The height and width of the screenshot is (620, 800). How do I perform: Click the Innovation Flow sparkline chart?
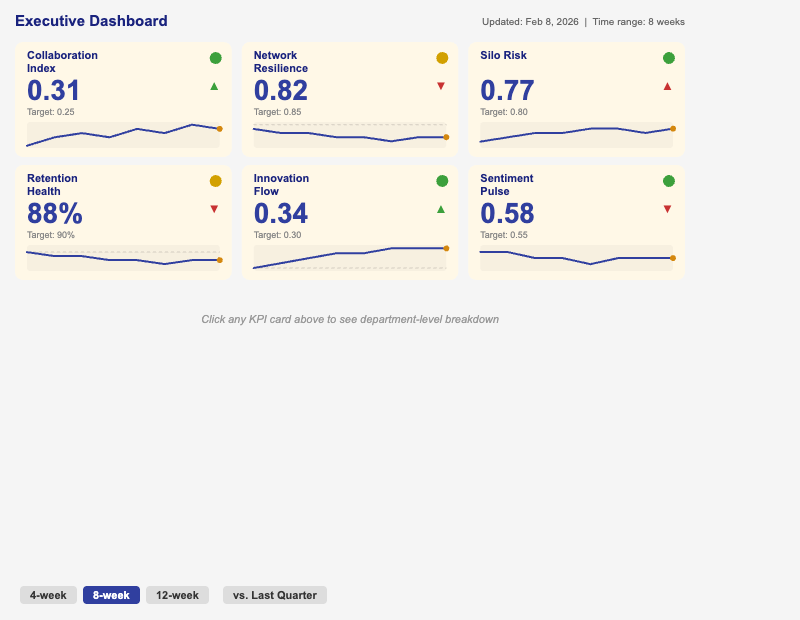click(350, 258)
